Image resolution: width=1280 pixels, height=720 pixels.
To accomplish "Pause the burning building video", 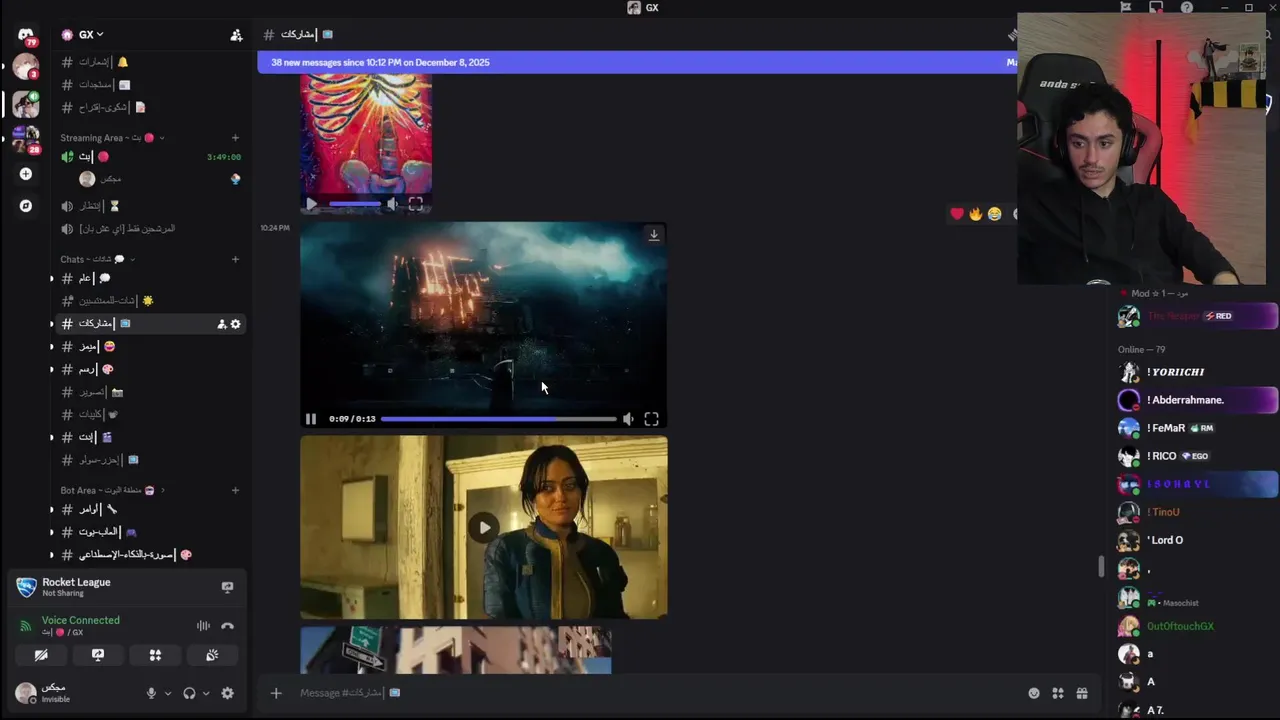I will pos(311,419).
